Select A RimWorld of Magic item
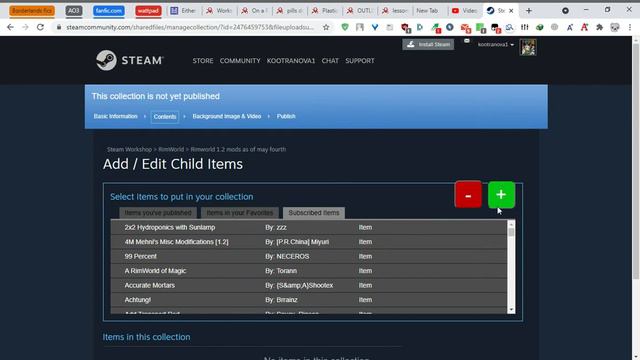The image size is (640, 360). pyautogui.click(x=309, y=271)
